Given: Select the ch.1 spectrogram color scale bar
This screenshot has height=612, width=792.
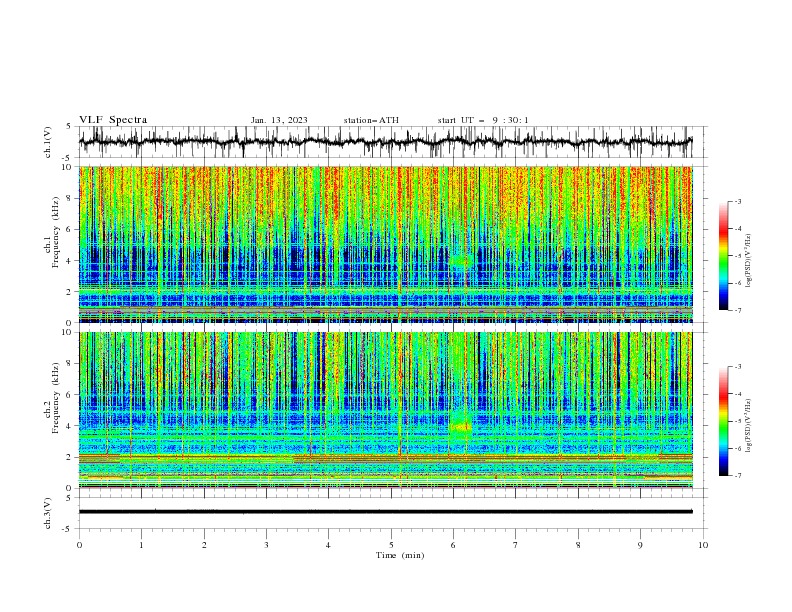Looking at the screenshot, I should click(723, 256).
